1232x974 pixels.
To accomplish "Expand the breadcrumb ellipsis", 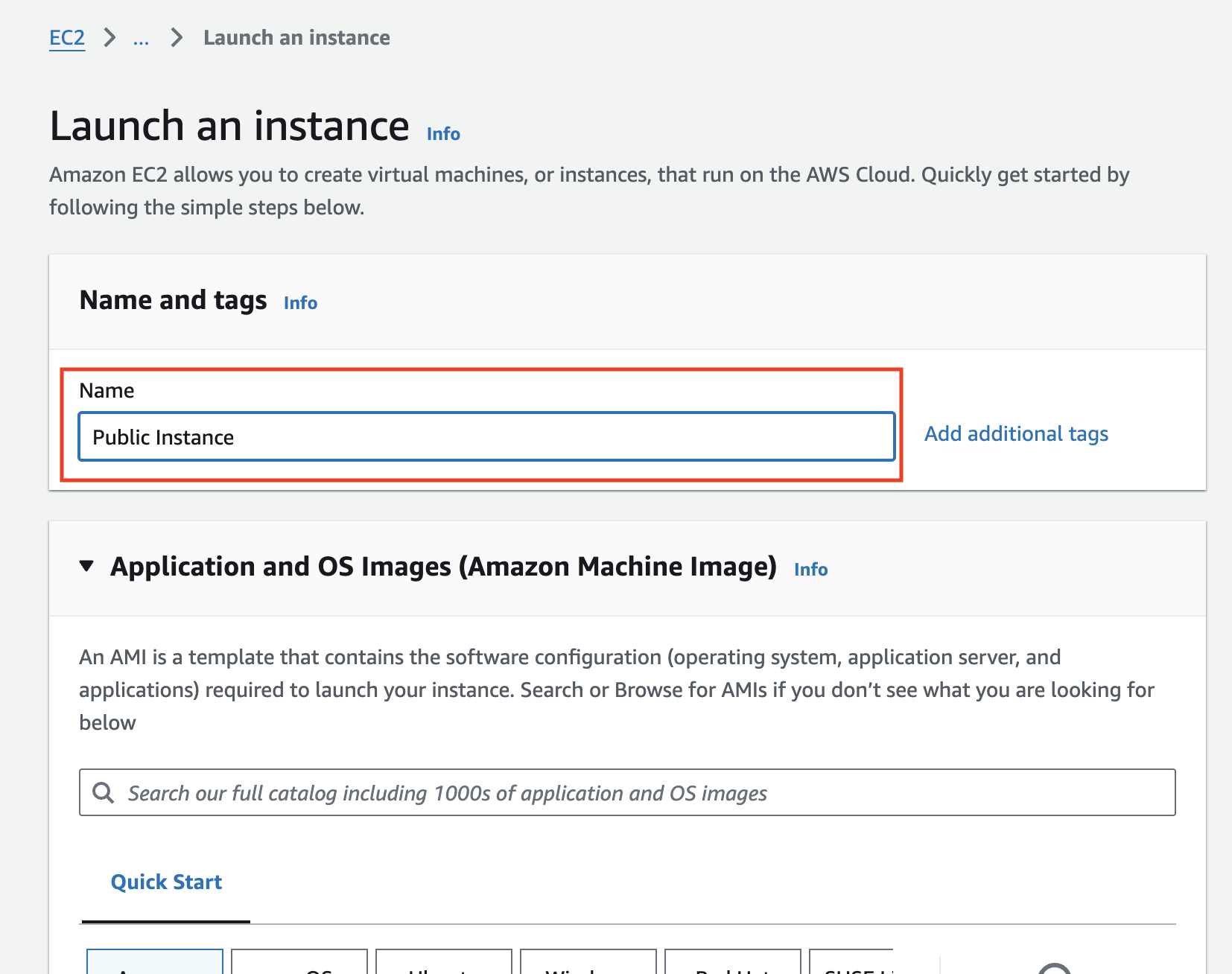I will 141,38.
